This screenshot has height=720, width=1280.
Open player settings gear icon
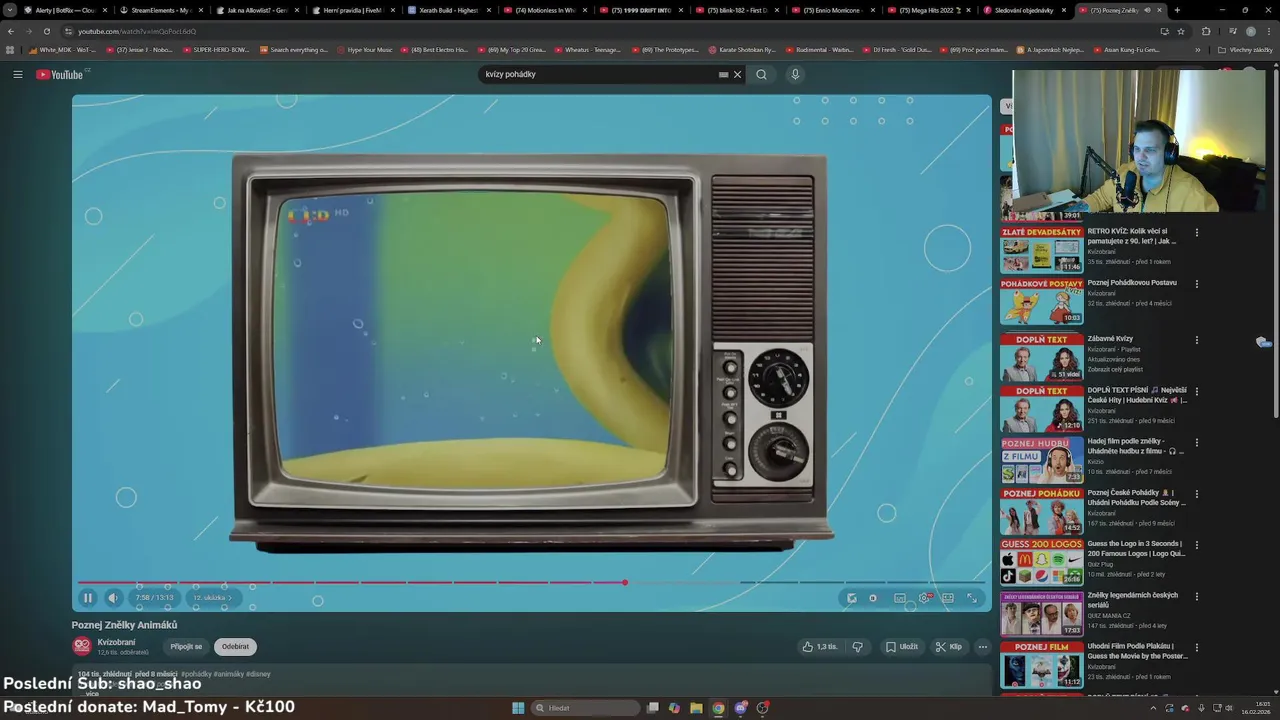click(x=925, y=598)
